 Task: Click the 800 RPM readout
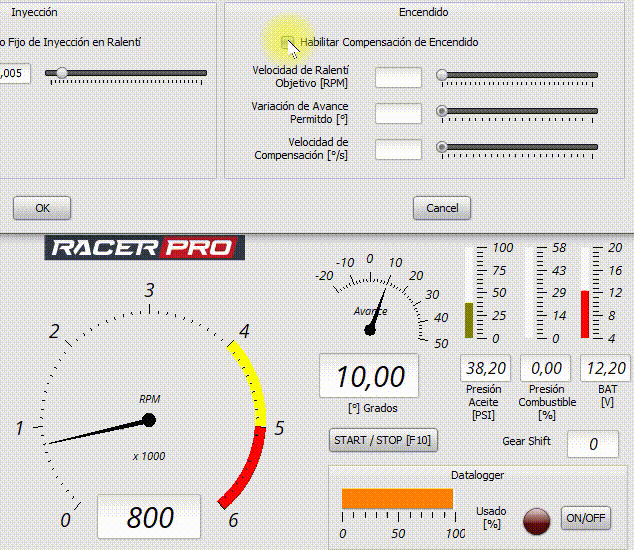(x=149, y=517)
